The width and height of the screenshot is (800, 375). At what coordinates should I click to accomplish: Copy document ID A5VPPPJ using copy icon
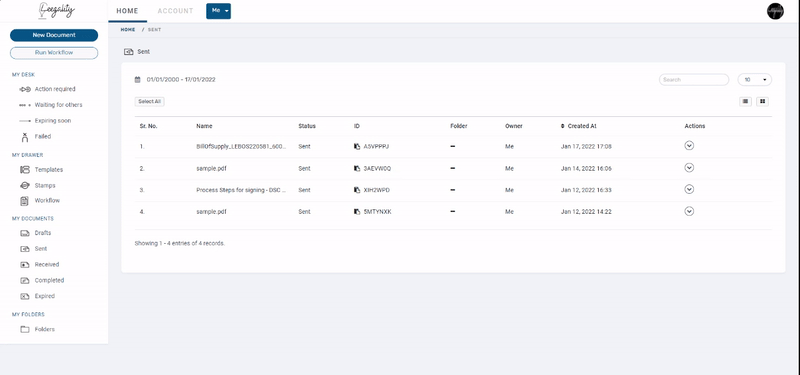[357, 146]
